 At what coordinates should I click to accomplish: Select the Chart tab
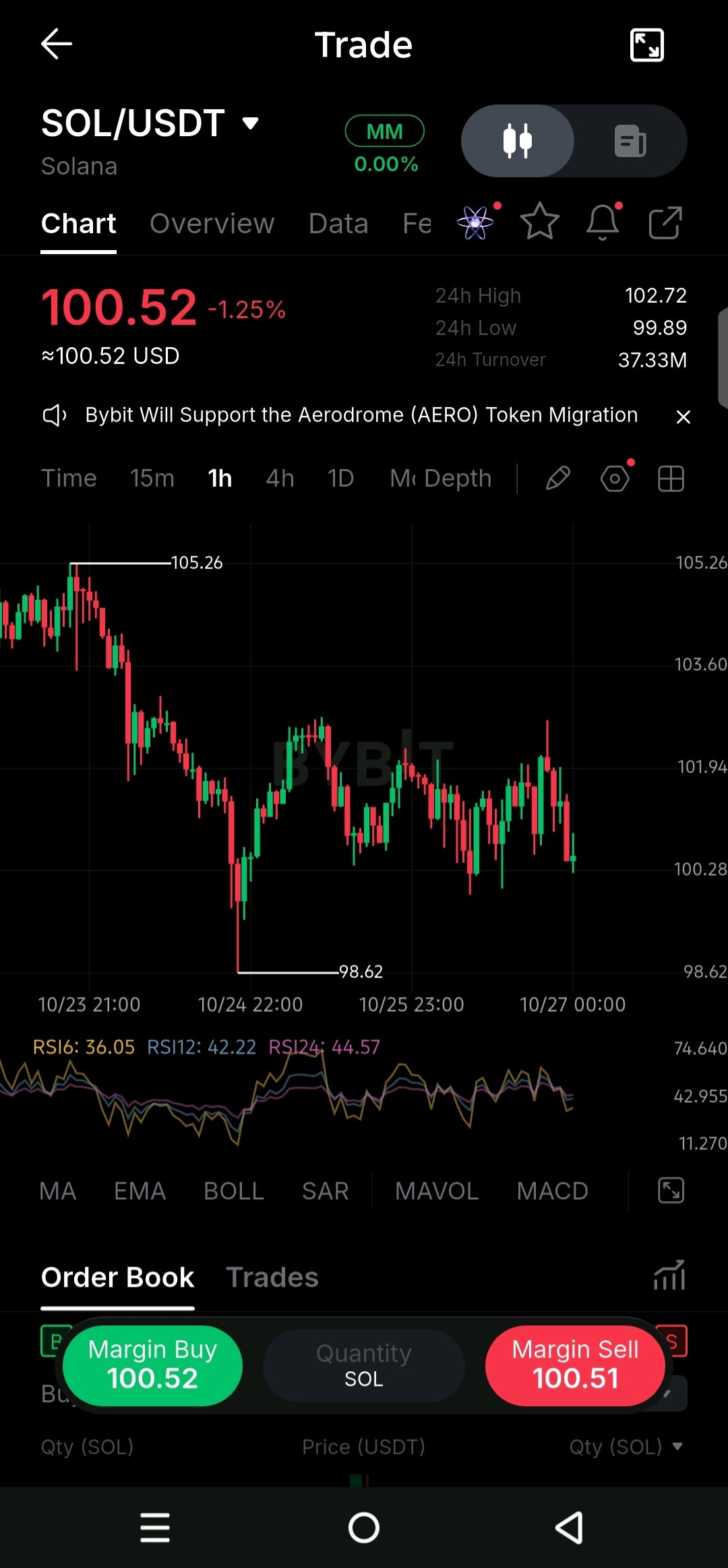pos(79,224)
